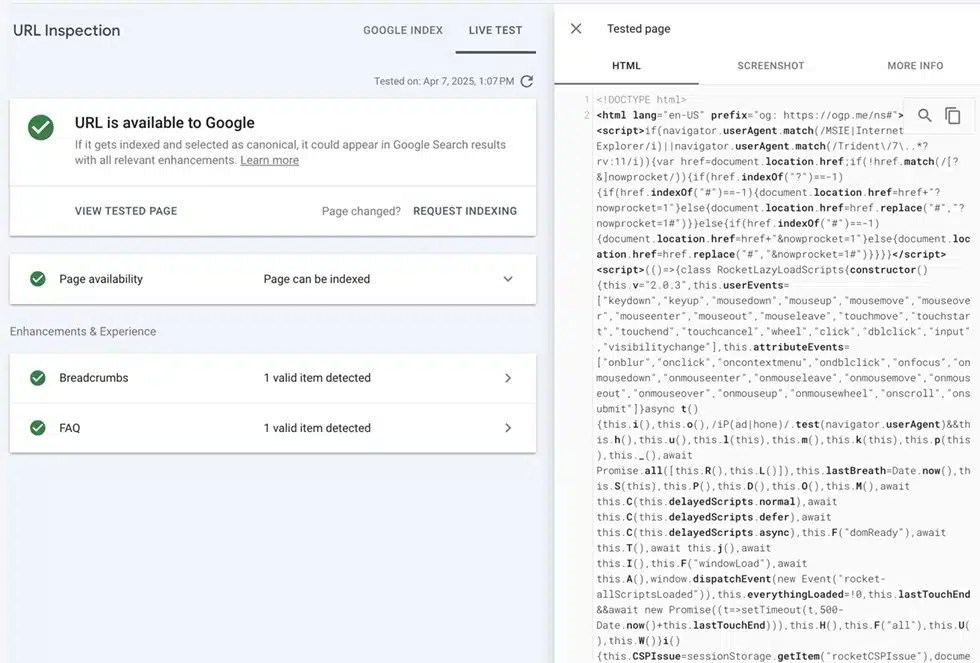Open Breadcrumbs details with the arrow

pyautogui.click(x=507, y=378)
